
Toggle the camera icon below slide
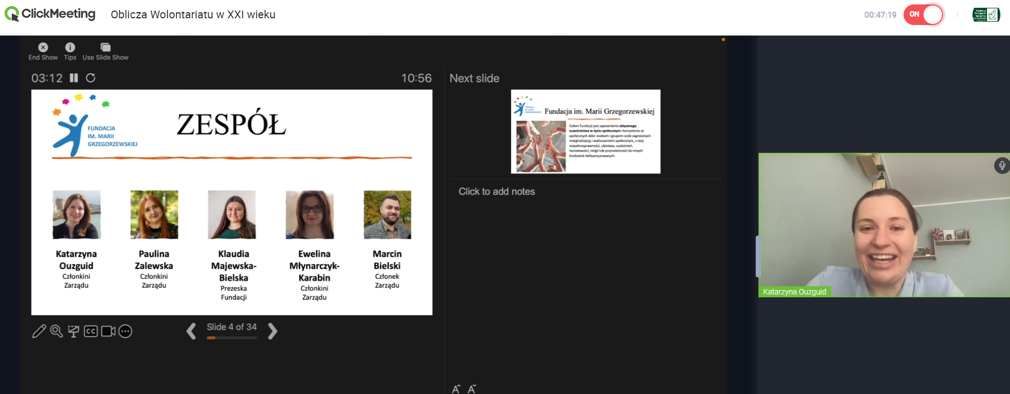pos(108,332)
